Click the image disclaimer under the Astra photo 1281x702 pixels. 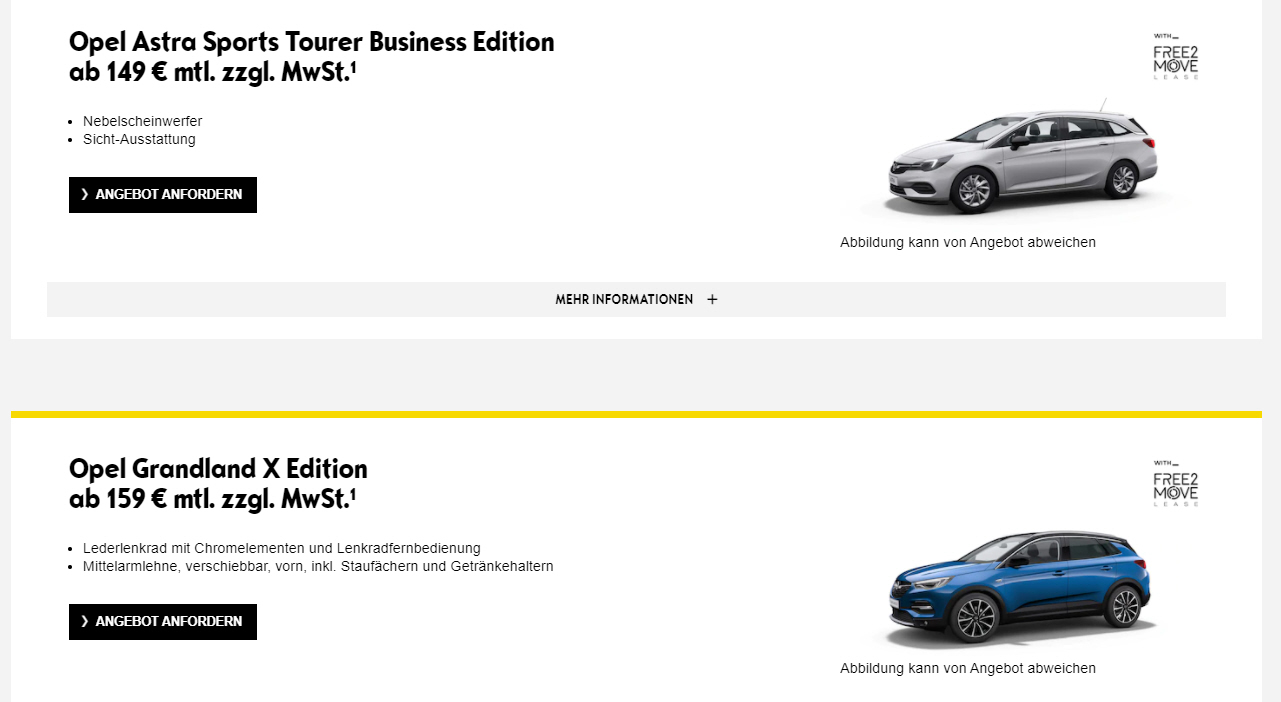[x=968, y=242]
